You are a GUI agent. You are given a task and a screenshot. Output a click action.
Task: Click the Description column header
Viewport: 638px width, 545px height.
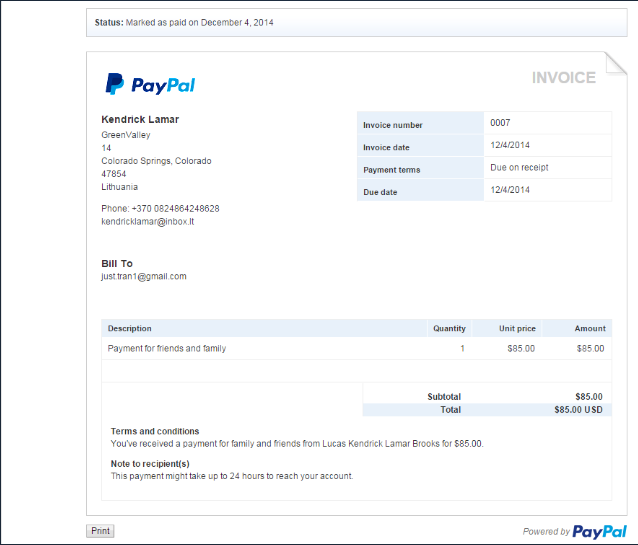130,328
